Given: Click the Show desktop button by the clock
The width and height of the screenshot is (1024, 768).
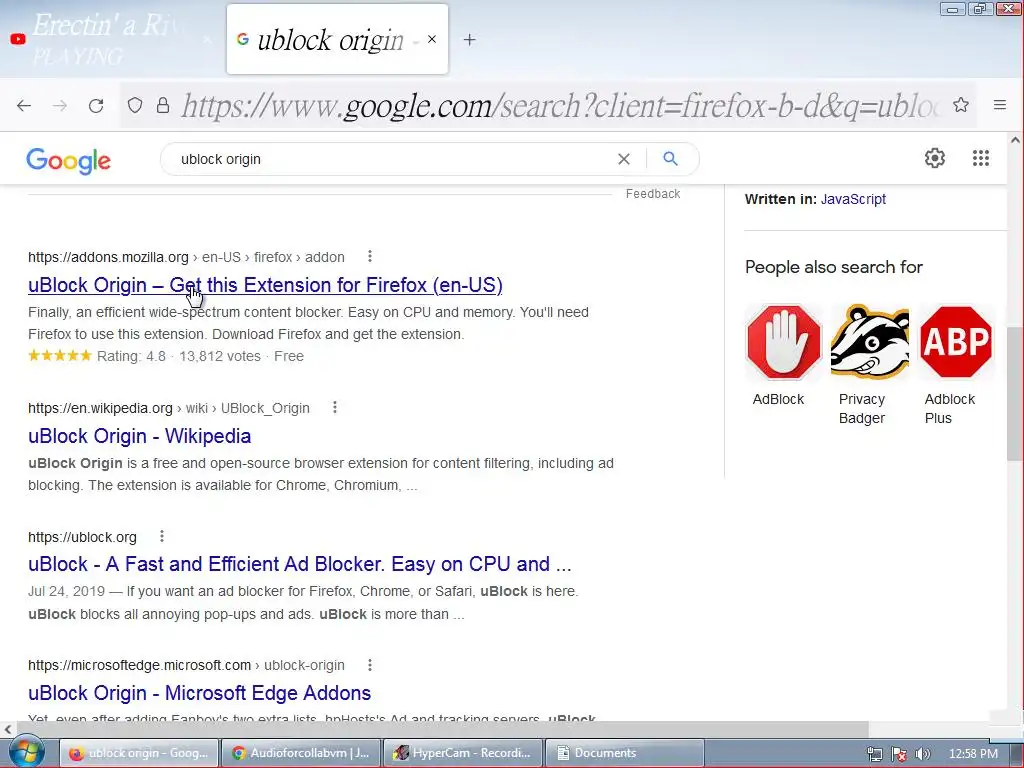Looking at the screenshot, I should click(x=1017, y=753).
